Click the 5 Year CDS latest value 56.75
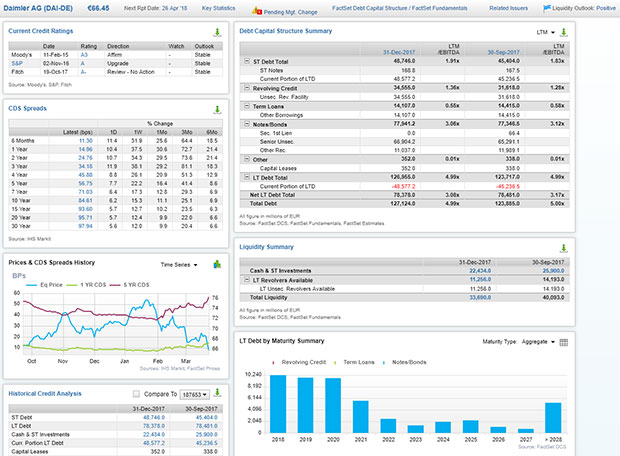This screenshot has height=456, width=620. pyautogui.click(x=85, y=184)
